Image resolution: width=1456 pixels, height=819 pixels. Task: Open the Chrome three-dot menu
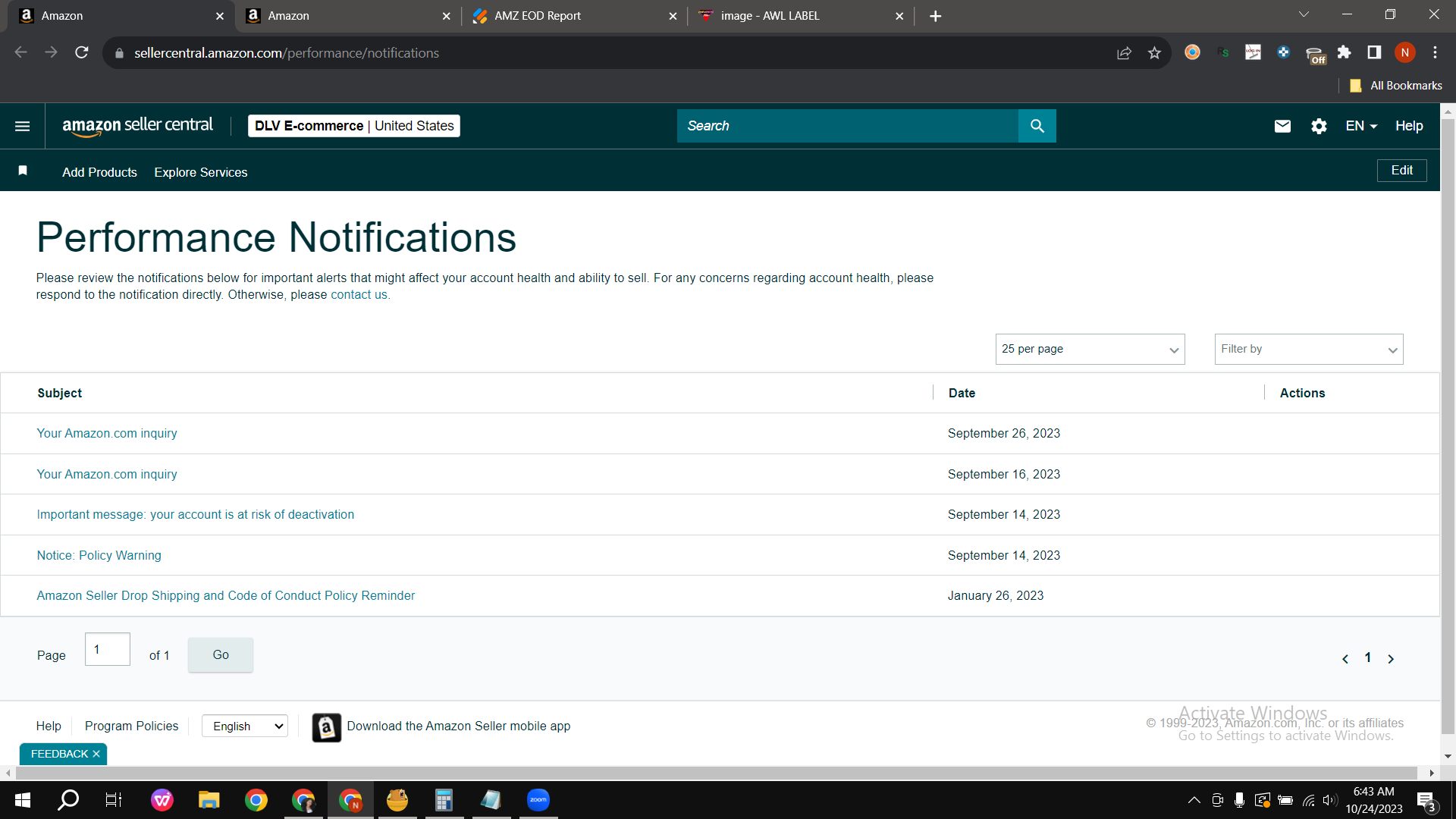(x=1435, y=52)
